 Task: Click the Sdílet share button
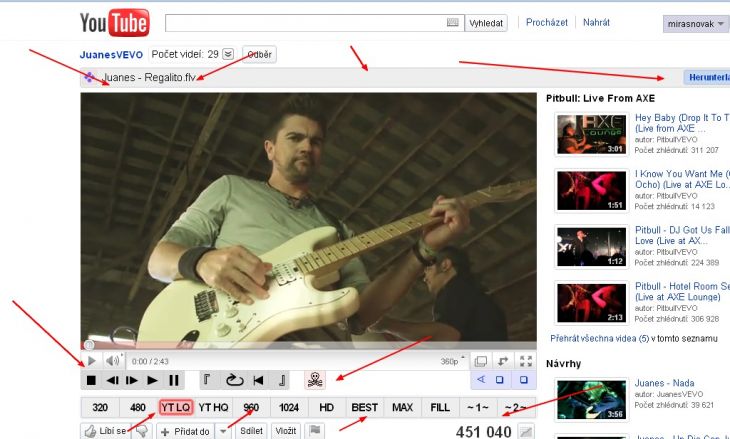[251, 431]
